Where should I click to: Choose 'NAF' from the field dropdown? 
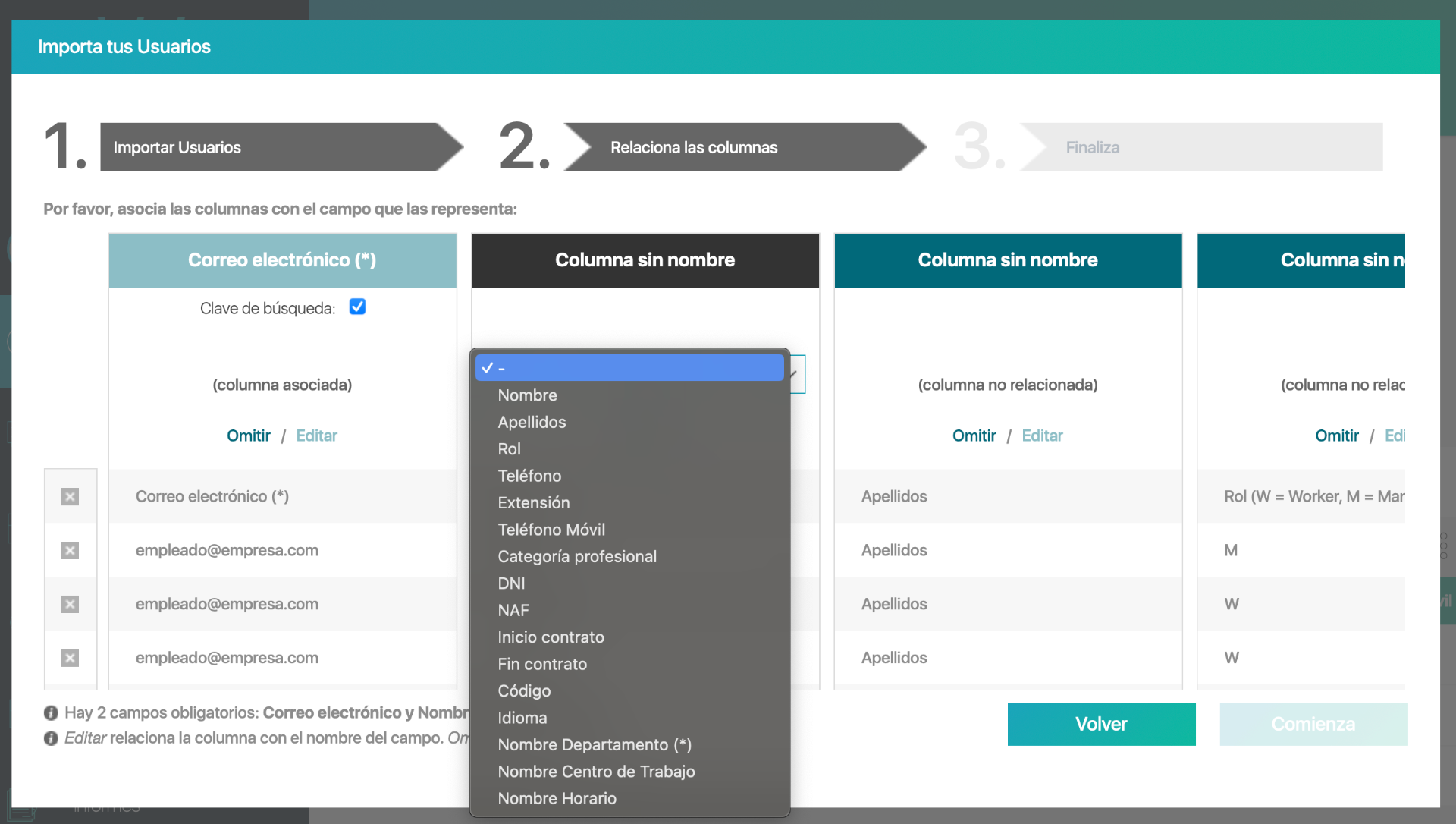tap(629, 611)
